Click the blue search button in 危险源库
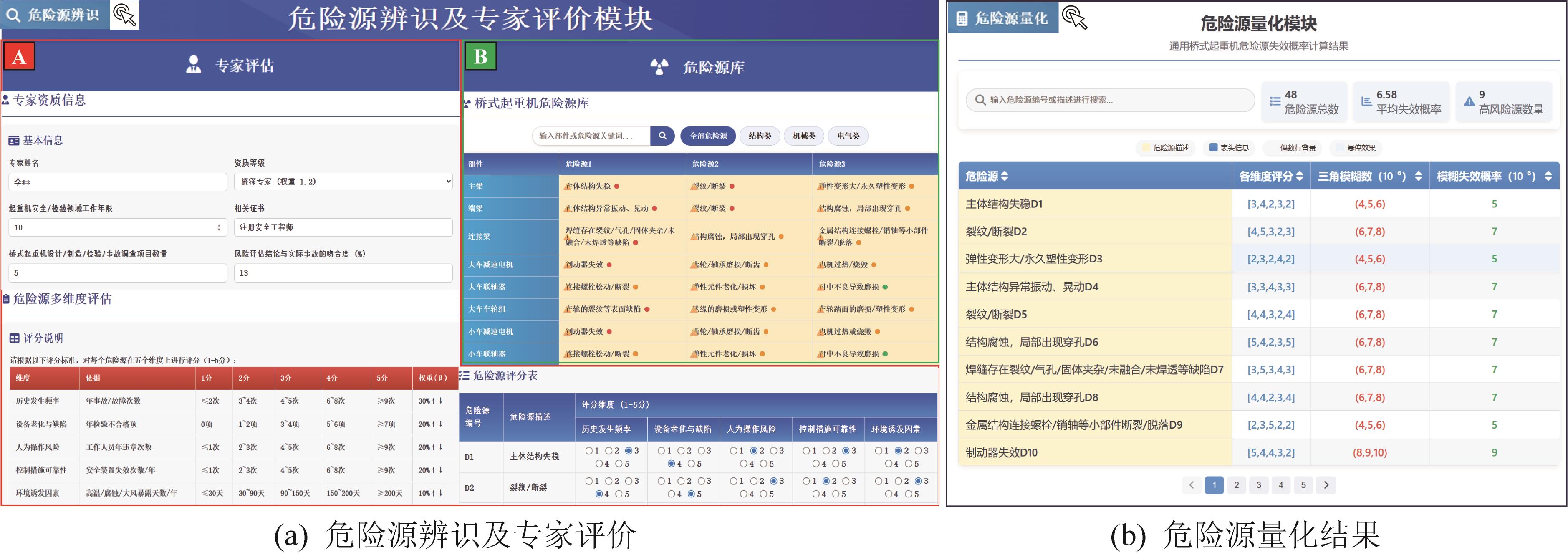The height and width of the screenshot is (555, 1568). (x=662, y=136)
